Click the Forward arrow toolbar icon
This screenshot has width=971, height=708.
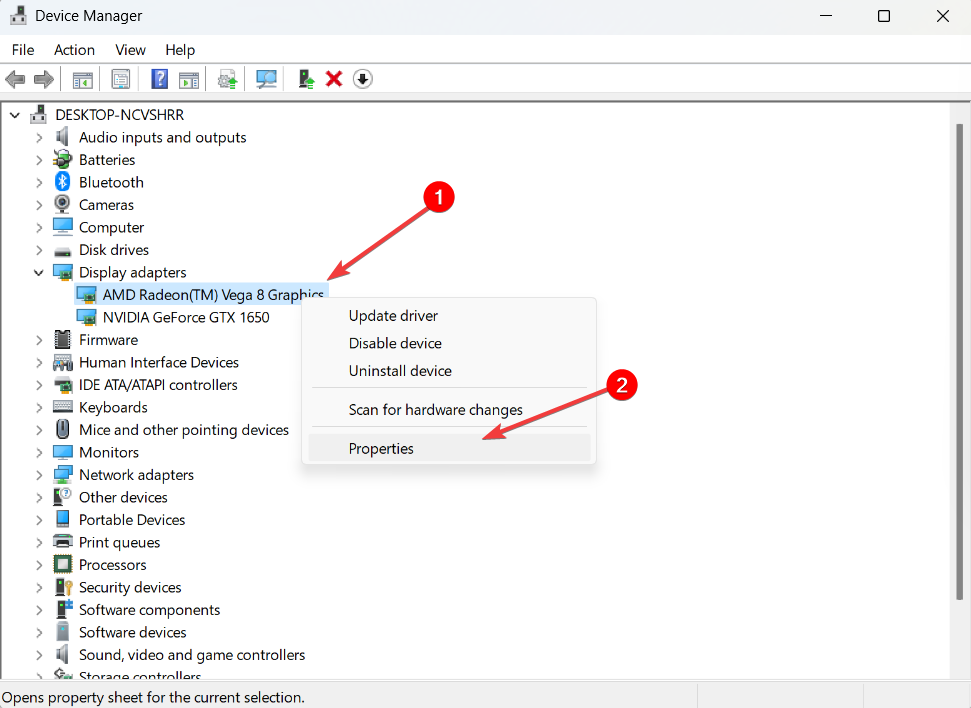click(x=43, y=79)
